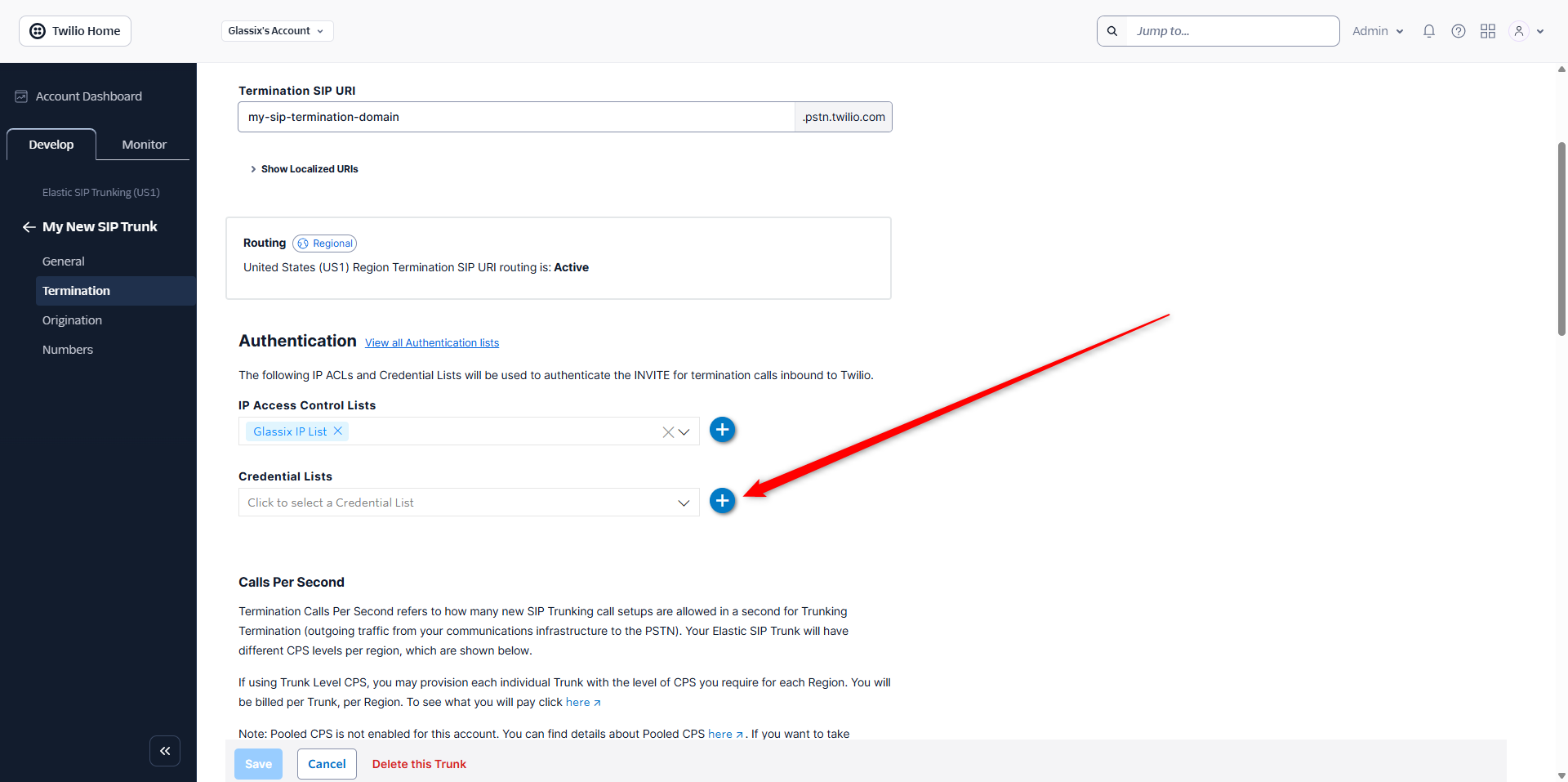Click the pricing 'here' link after 'pay click'
The height and width of the screenshot is (782, 1568).
tap(583, 703)
